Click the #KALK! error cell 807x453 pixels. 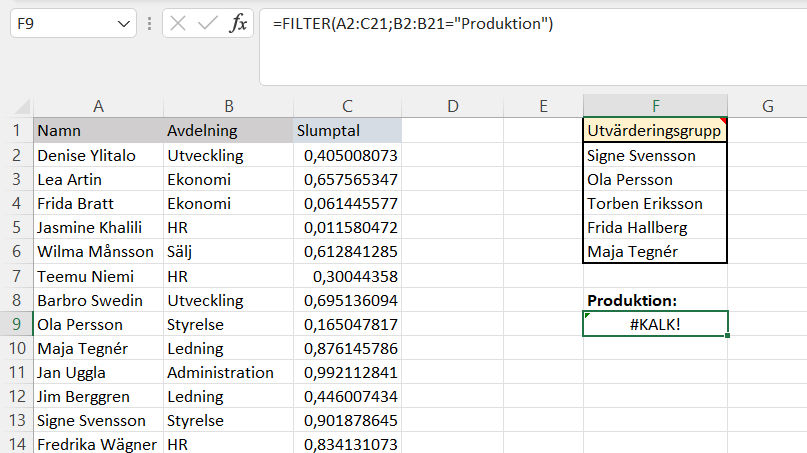655,324
